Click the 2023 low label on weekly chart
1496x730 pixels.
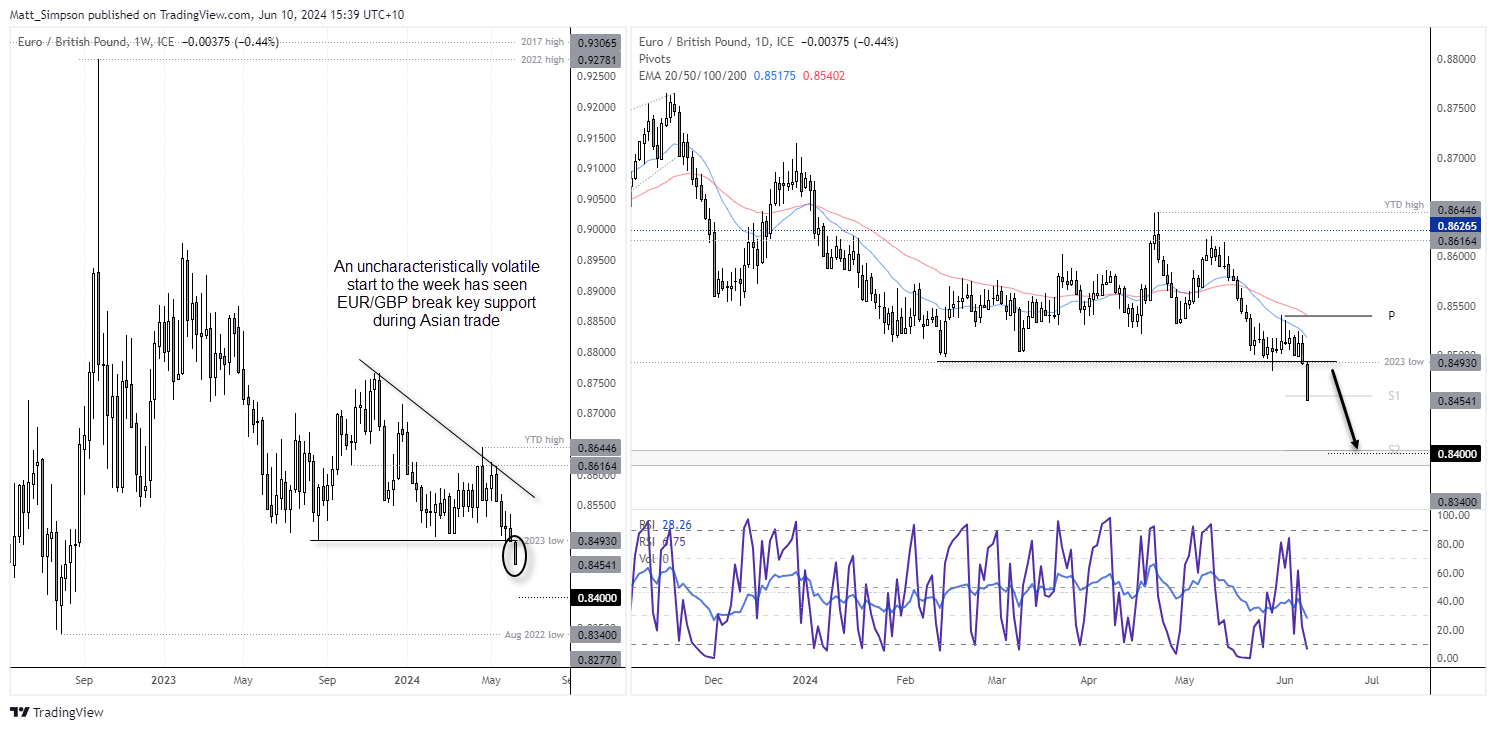(x=545, y=540)
